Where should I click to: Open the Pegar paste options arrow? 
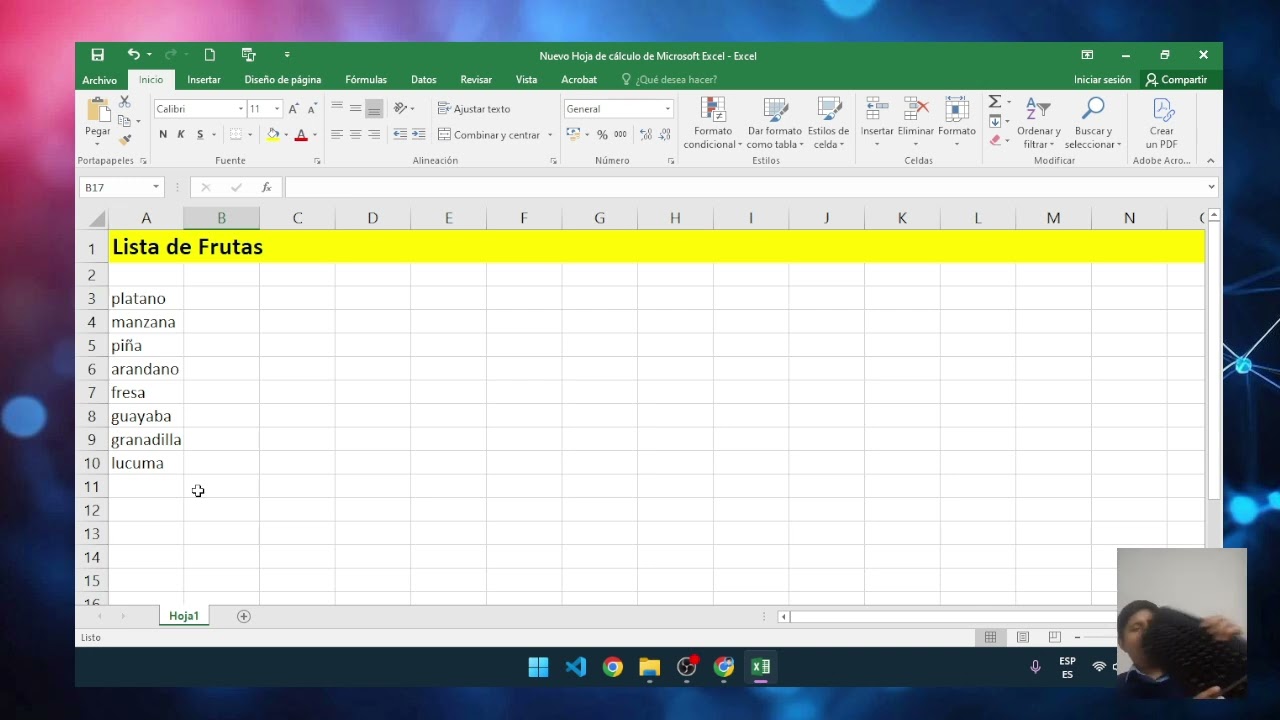[98, 145]
